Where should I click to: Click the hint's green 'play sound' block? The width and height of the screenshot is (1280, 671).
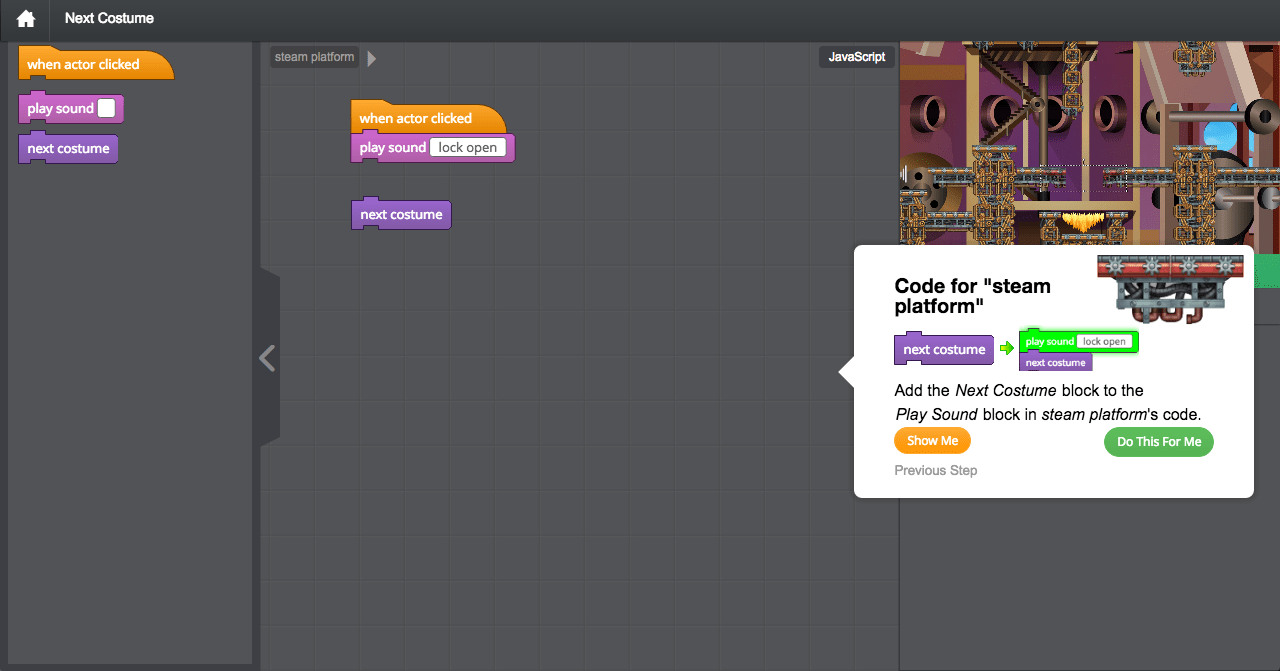1079,342
